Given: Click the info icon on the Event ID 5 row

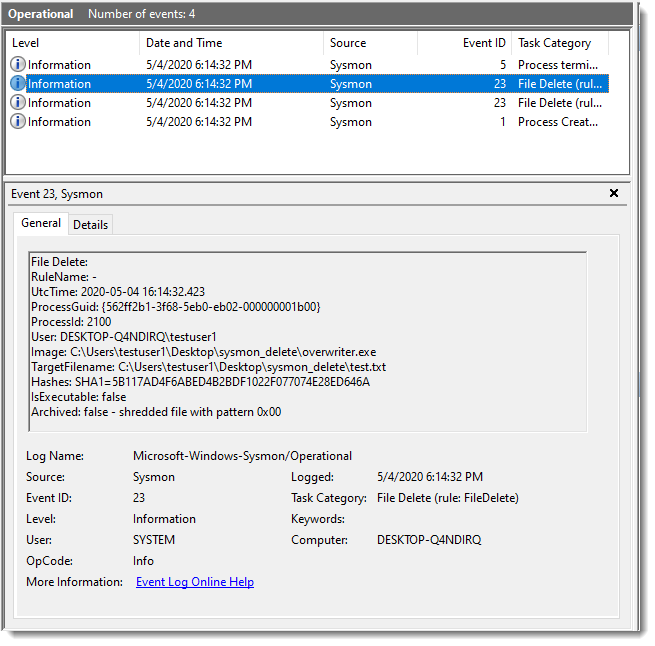Looking at the screenshot, I should pos(18,65).
